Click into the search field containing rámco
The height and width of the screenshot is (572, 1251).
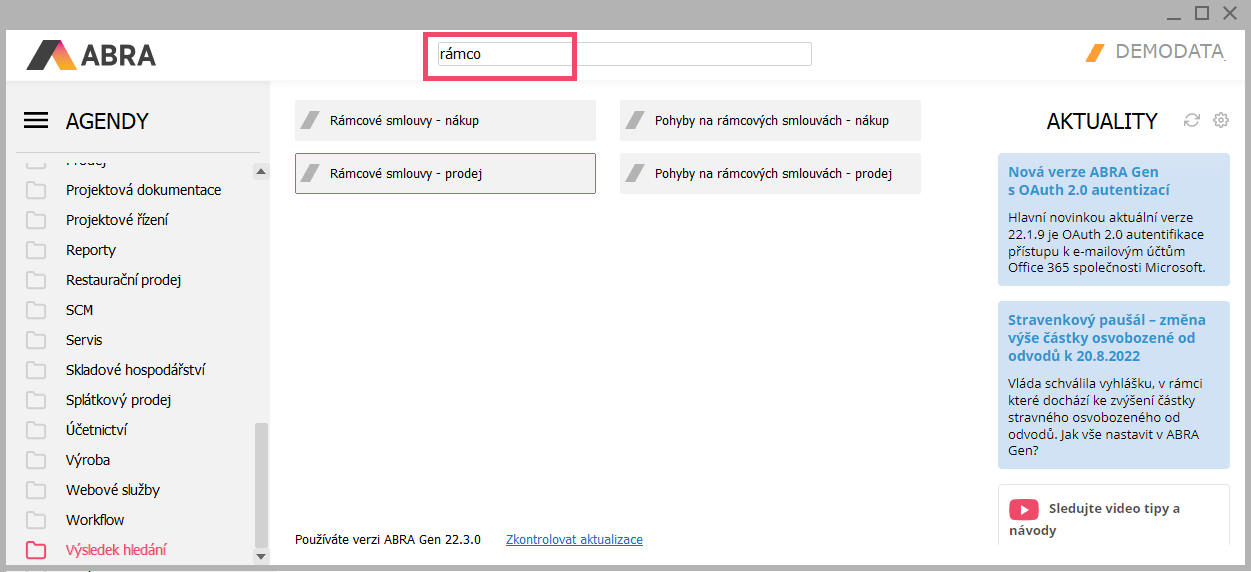pos(623,54)
